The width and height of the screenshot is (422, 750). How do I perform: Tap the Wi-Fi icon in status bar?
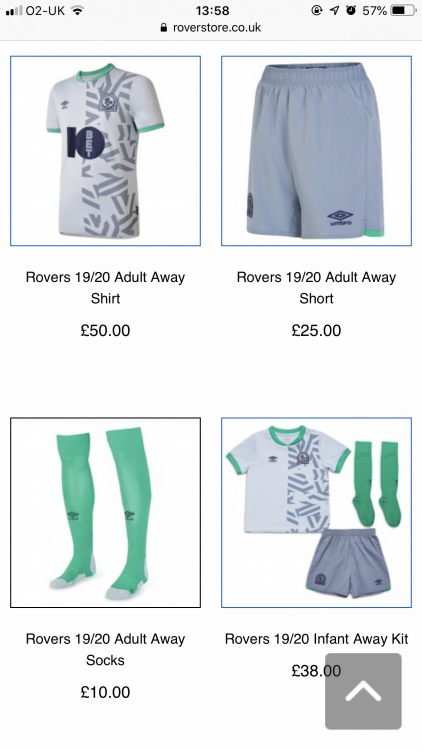point(77,10)
